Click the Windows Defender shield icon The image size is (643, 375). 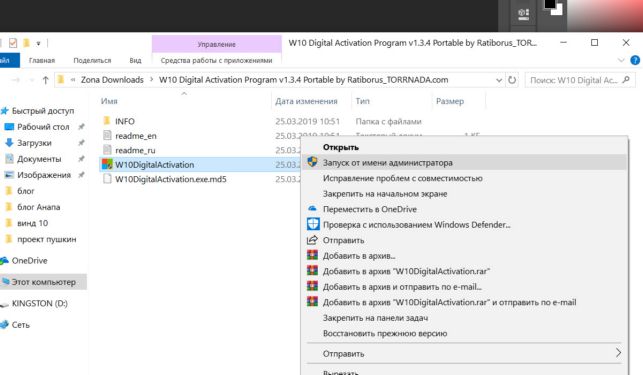(313, 224)
